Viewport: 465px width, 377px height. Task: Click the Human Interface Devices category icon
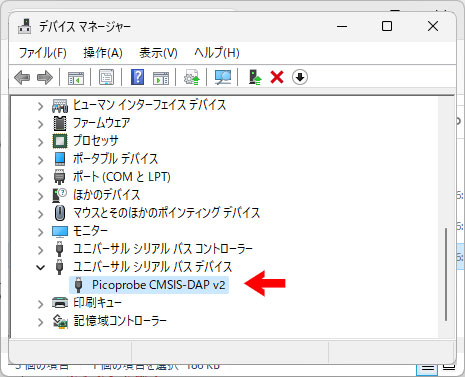click(60, 106)
